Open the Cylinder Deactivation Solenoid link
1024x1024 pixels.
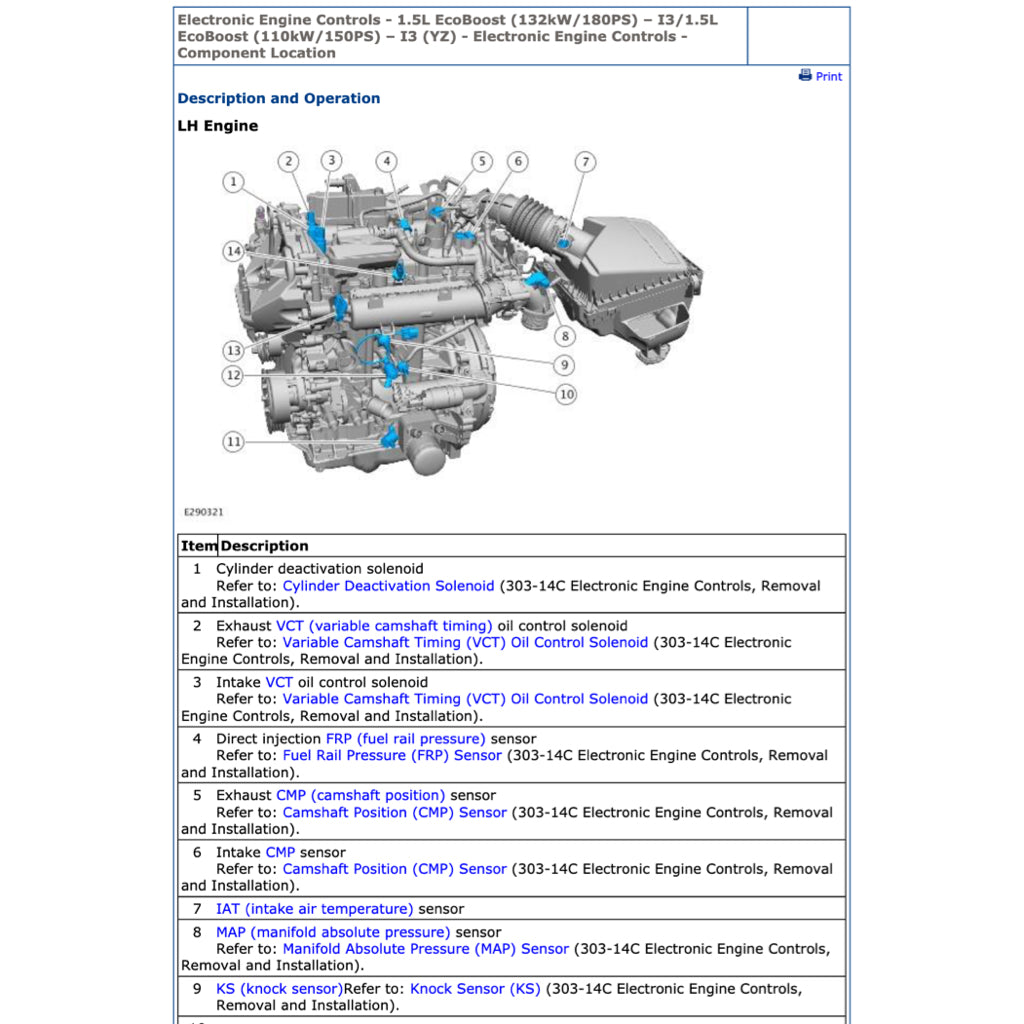[388, 586]
